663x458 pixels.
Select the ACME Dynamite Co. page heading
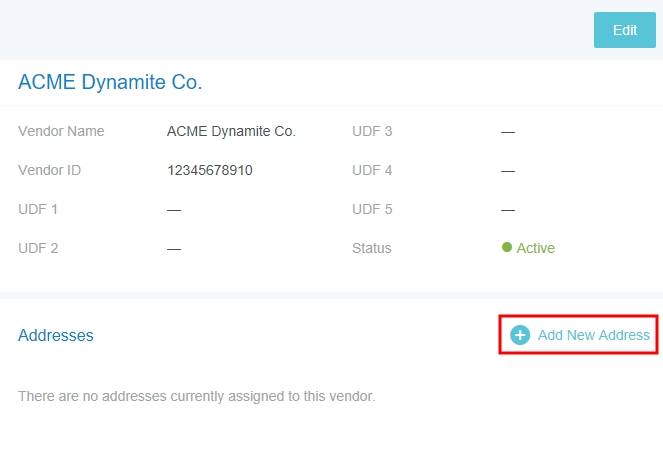(x=110, y=82)
